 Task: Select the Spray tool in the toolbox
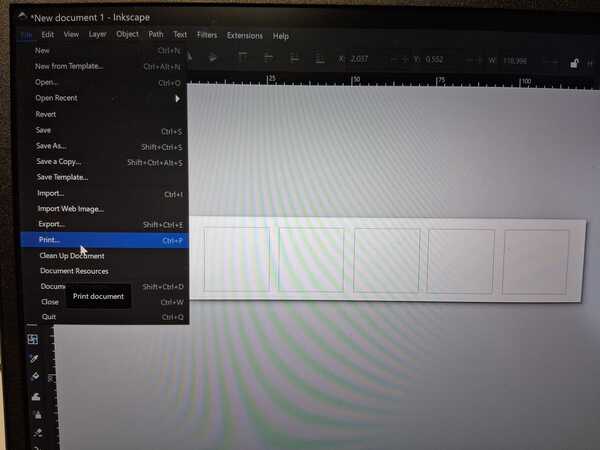(x=38, y=414)
